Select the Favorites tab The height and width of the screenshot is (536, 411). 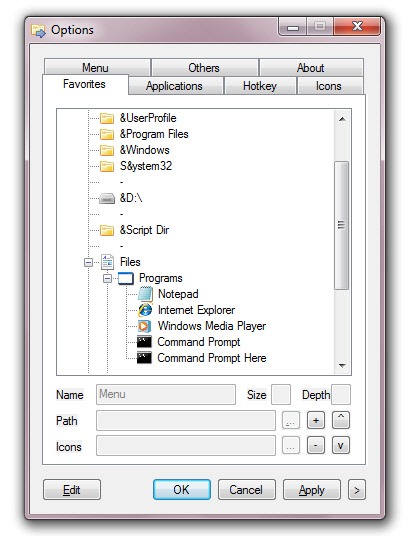[x=85, y=84]
